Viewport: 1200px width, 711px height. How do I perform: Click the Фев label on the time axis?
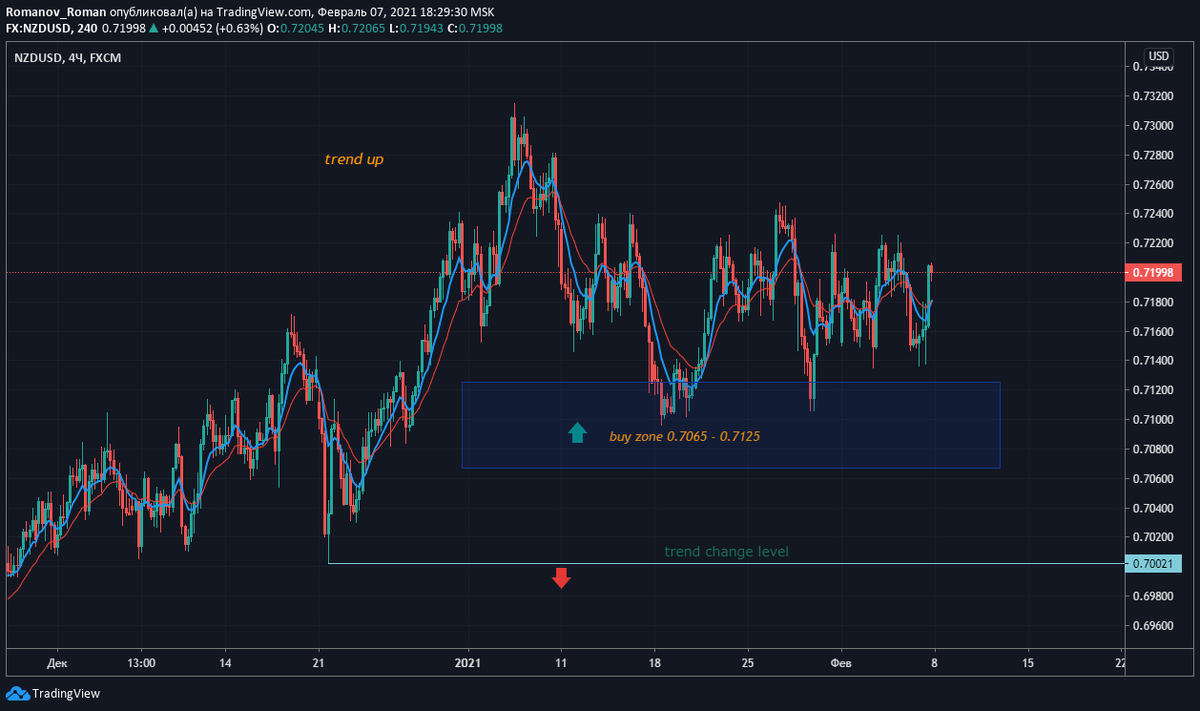[840, 662]
